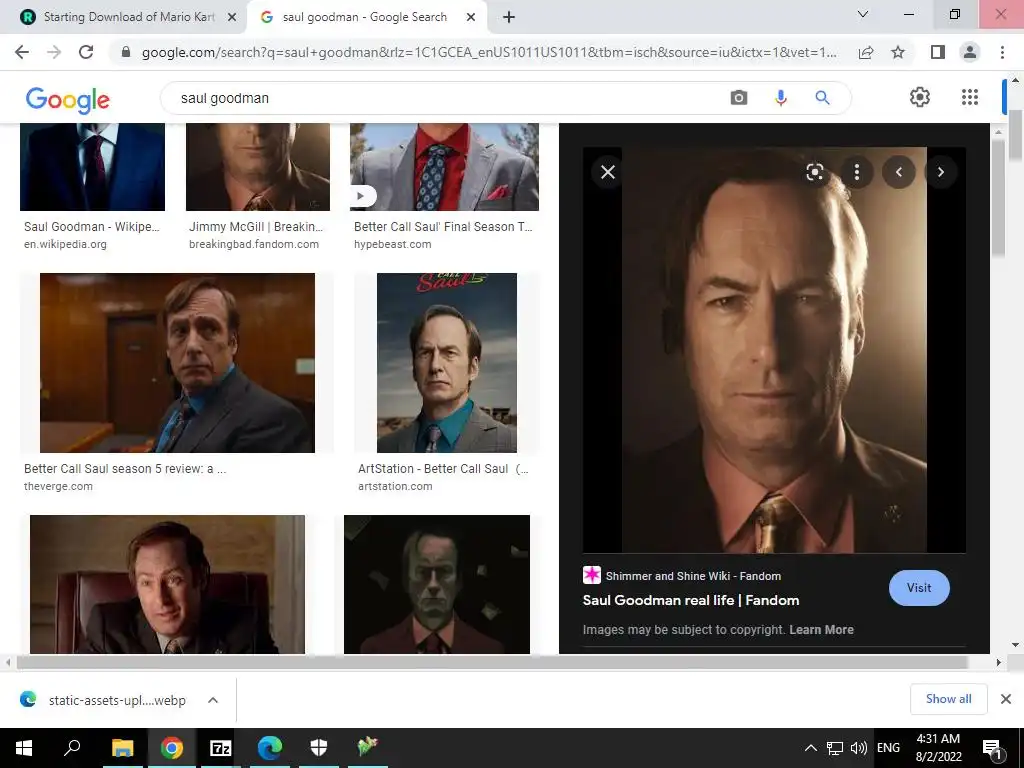Go to previous image in preview
This screenshot has height=768, width=1024.
pos(899,172)
